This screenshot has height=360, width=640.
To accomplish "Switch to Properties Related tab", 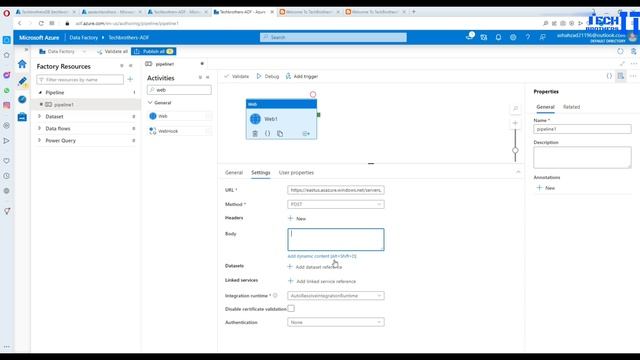I will pos(571,107).
